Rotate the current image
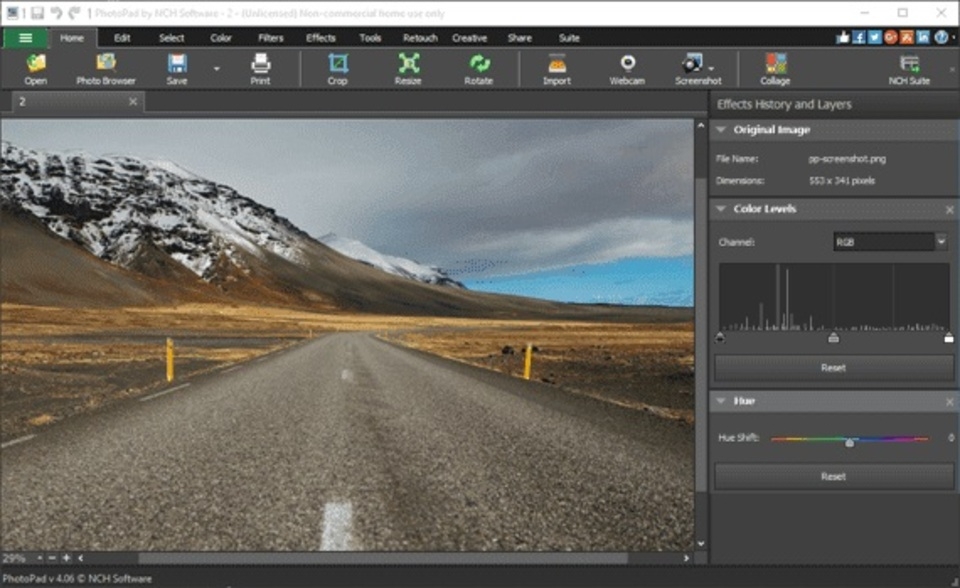This screenshot has width=960, height=588. coord(479,68)
